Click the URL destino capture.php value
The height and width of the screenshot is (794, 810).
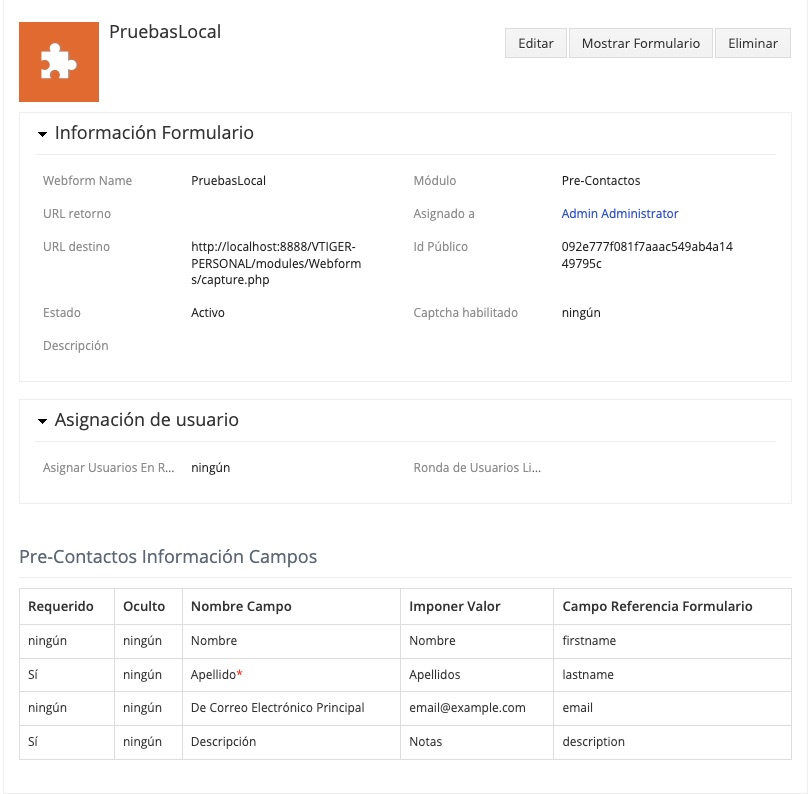pos(275,263)
